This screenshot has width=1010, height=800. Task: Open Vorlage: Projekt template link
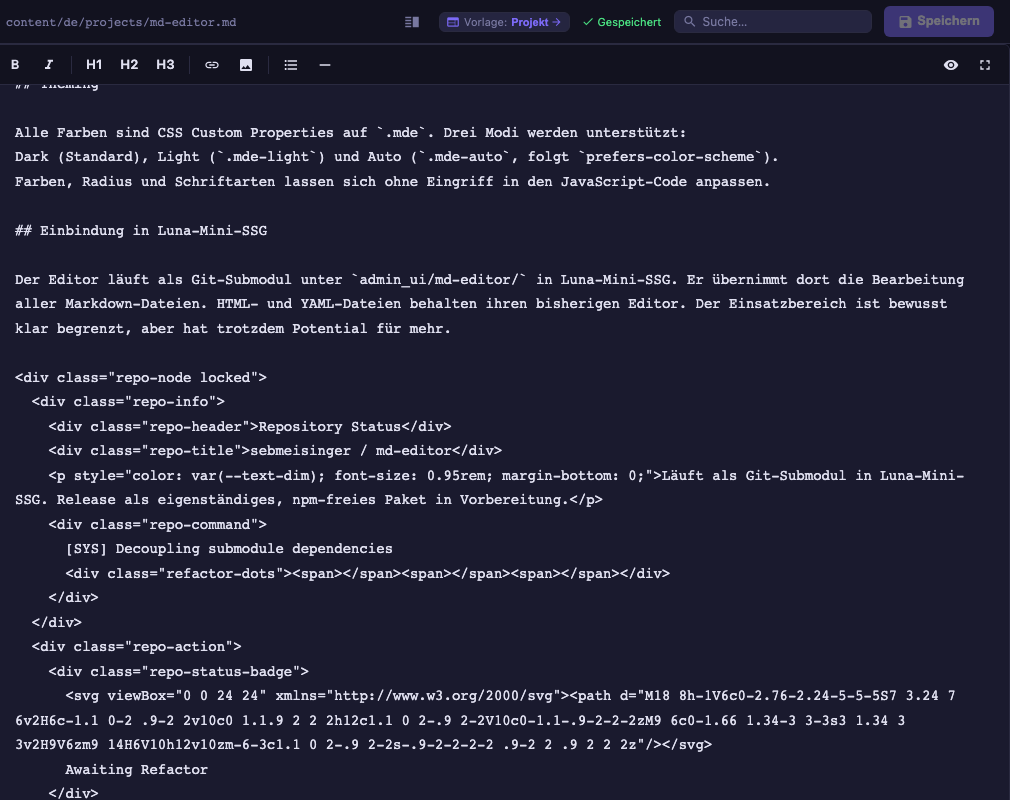click(504, 22)
